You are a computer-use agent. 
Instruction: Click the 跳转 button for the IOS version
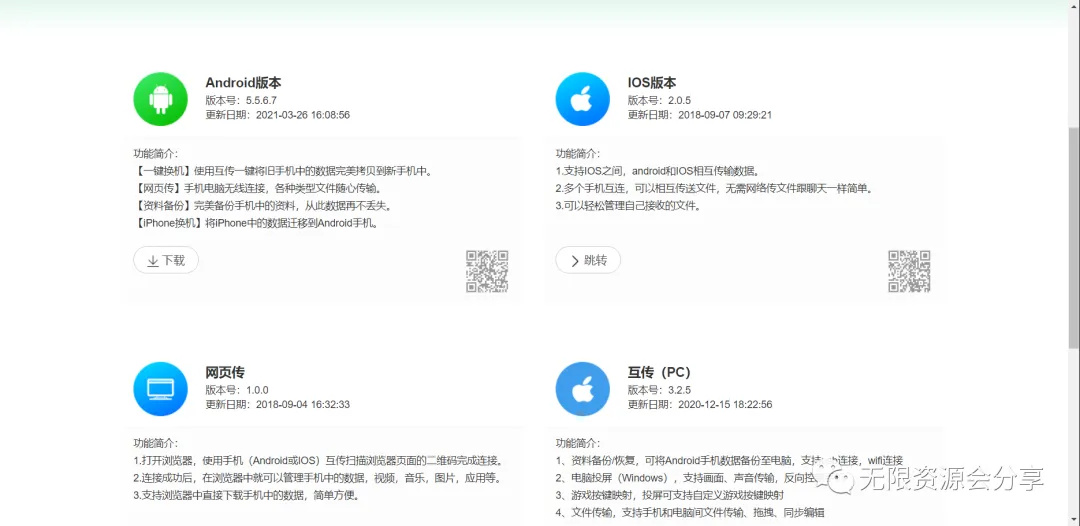[588, 260]
